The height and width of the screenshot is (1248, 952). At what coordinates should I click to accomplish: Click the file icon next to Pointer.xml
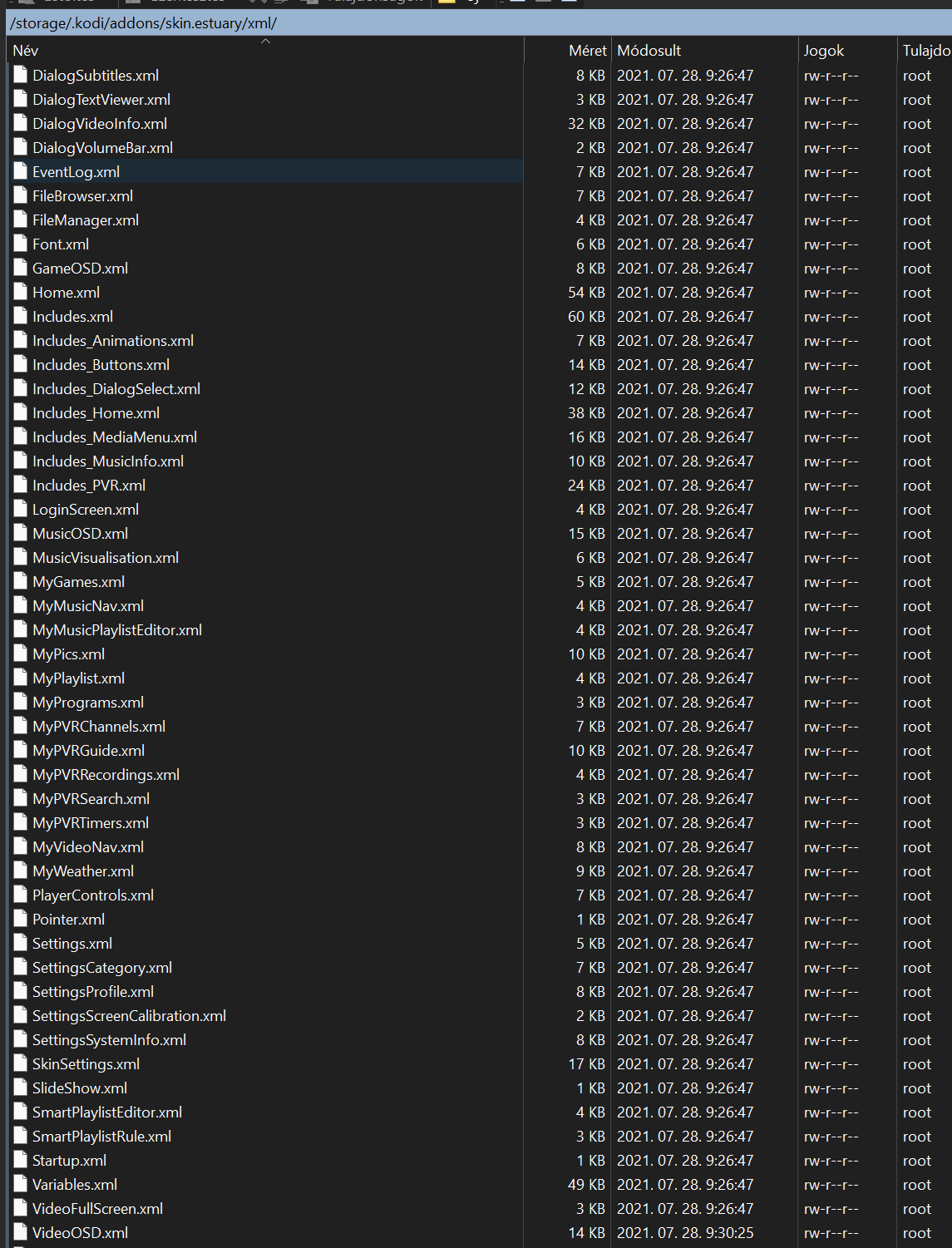coord(21,919)
